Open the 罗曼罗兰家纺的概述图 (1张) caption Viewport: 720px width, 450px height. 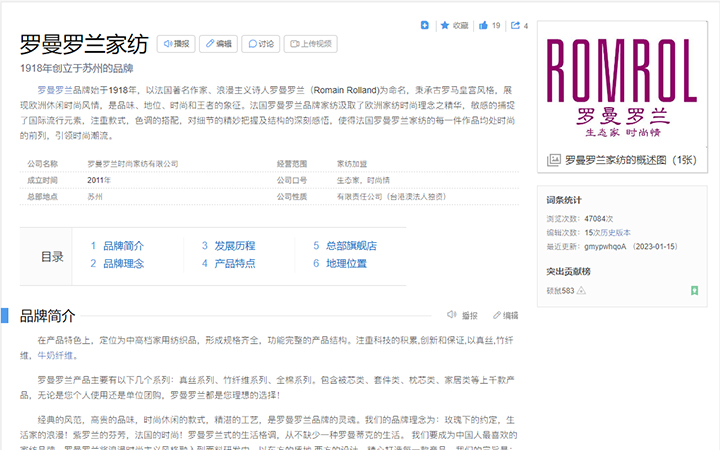coord(631,160)
